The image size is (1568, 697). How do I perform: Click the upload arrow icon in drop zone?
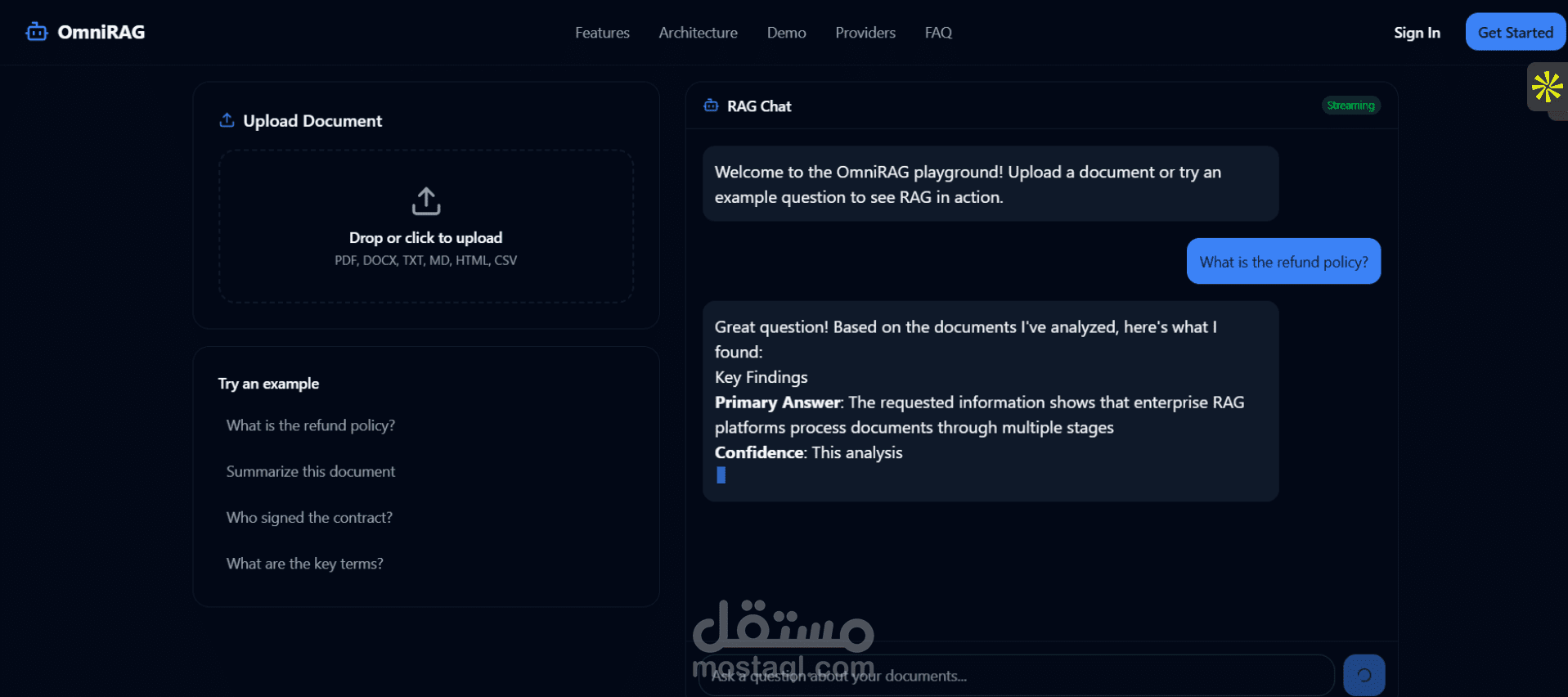(425, 201)
